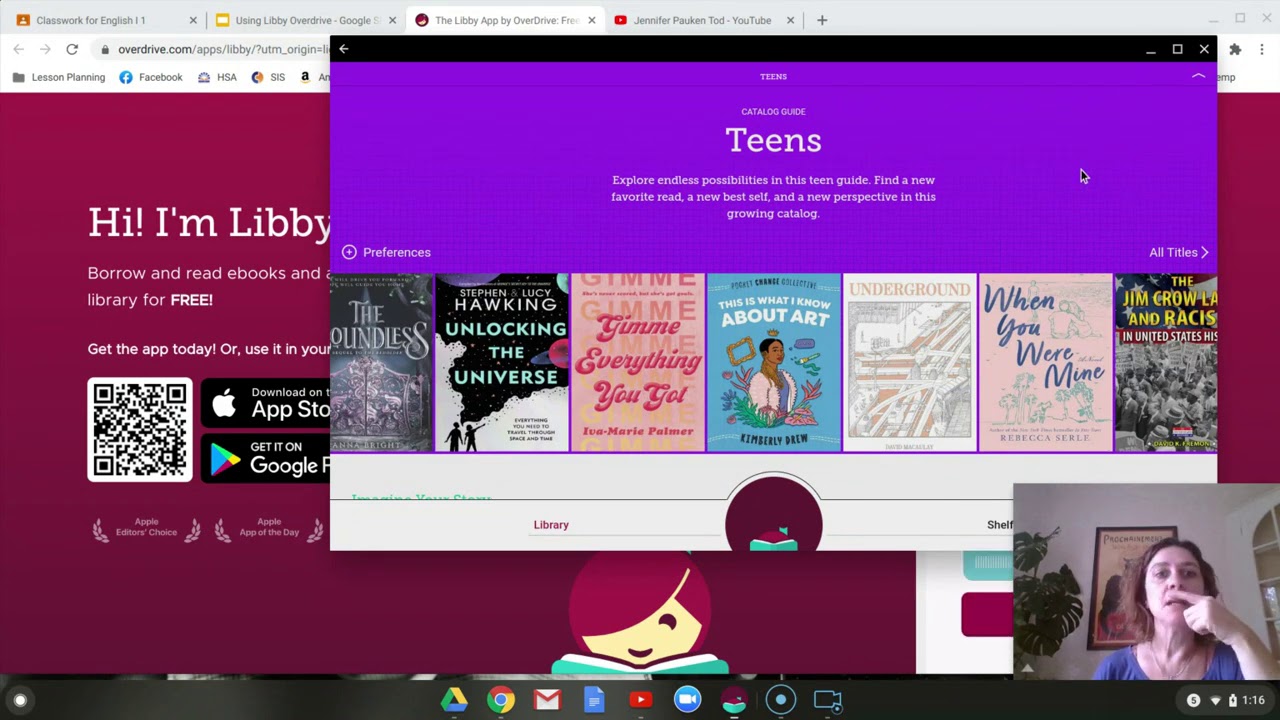Open the Amazon bookmark icon
The width and height of the screenshot is (1280, 720).
point(305,77)
